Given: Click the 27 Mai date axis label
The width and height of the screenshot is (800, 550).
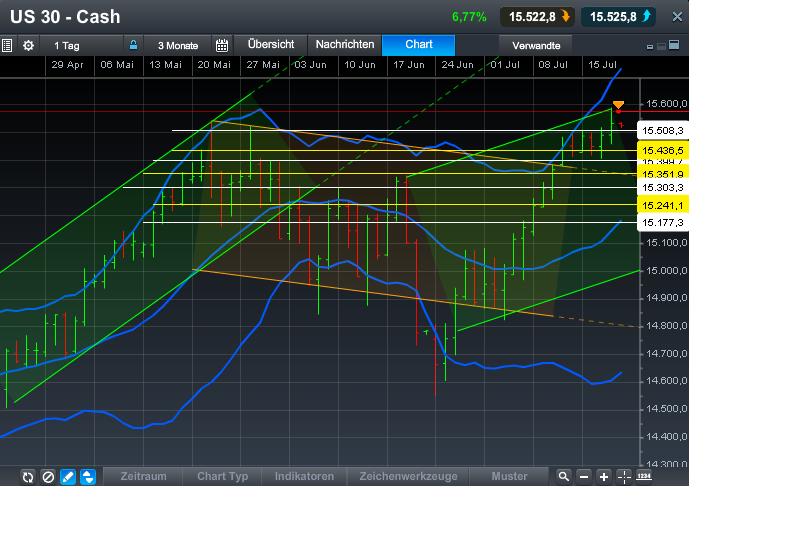Looking at the screenshot, I should coord(263,65).
